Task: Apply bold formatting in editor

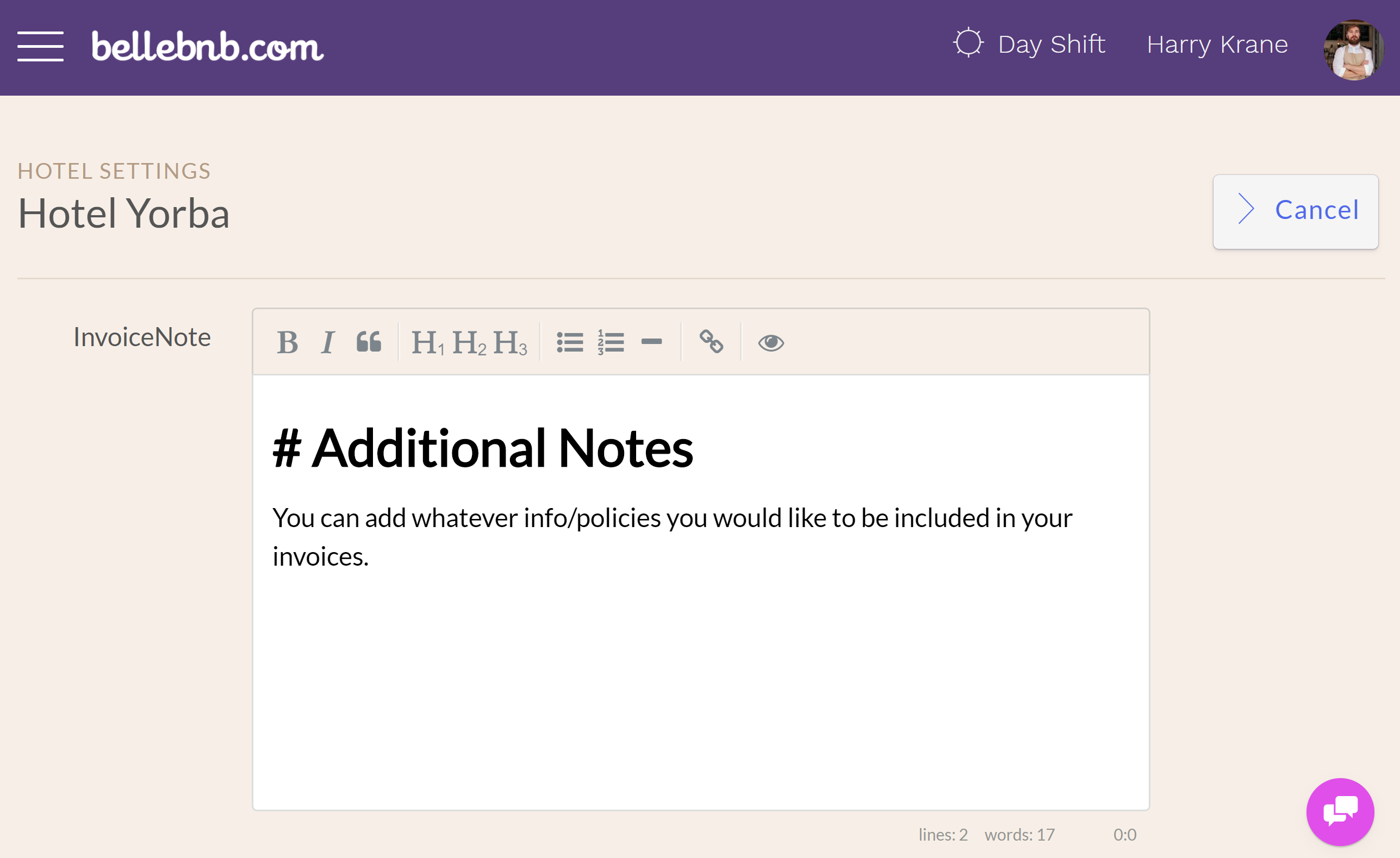Action: [288, 342]
